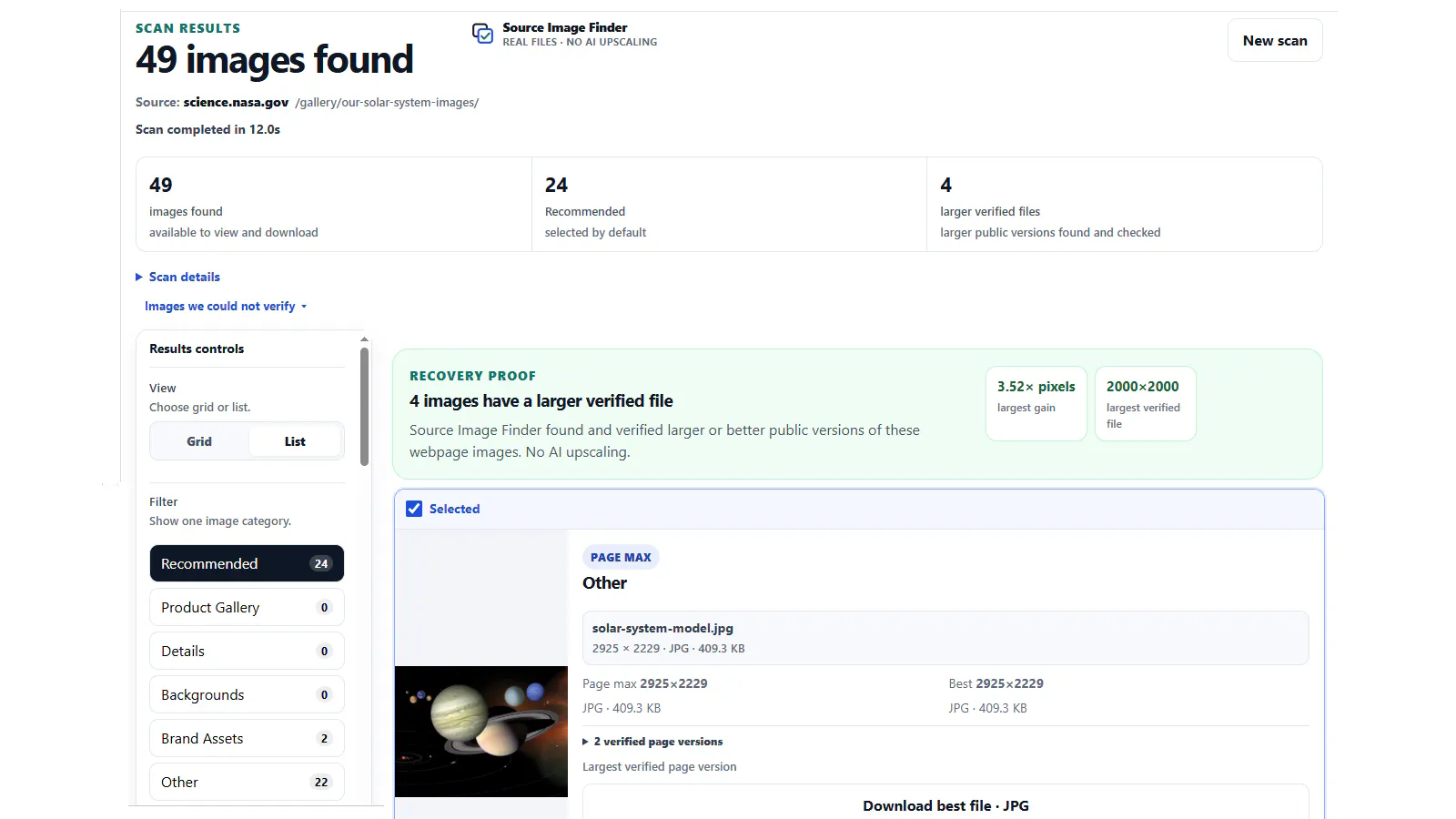
Task: Start a New scan
Action: tap(1275, 41)
